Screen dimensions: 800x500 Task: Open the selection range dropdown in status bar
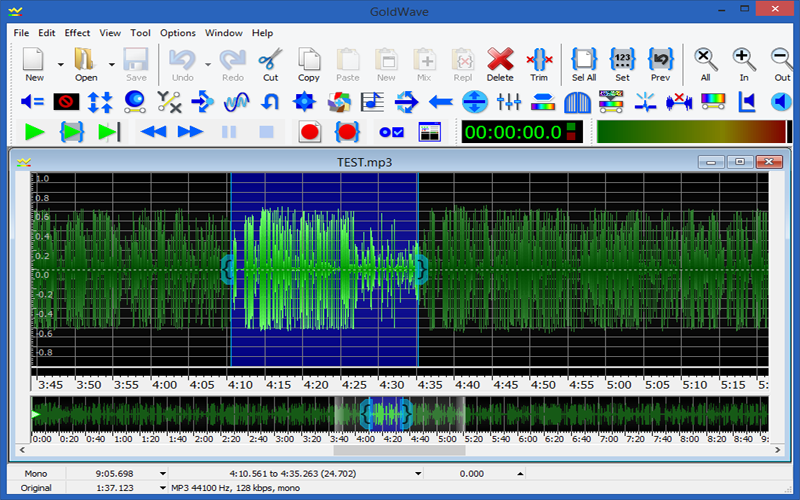click(x=418, y=473)
